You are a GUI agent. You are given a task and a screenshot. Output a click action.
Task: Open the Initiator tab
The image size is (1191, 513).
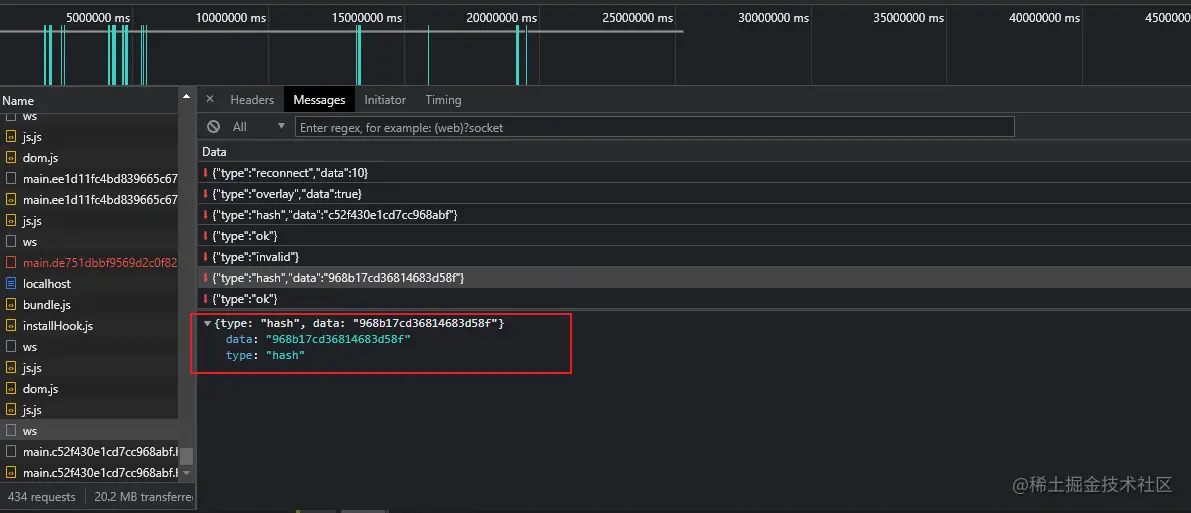385,100
